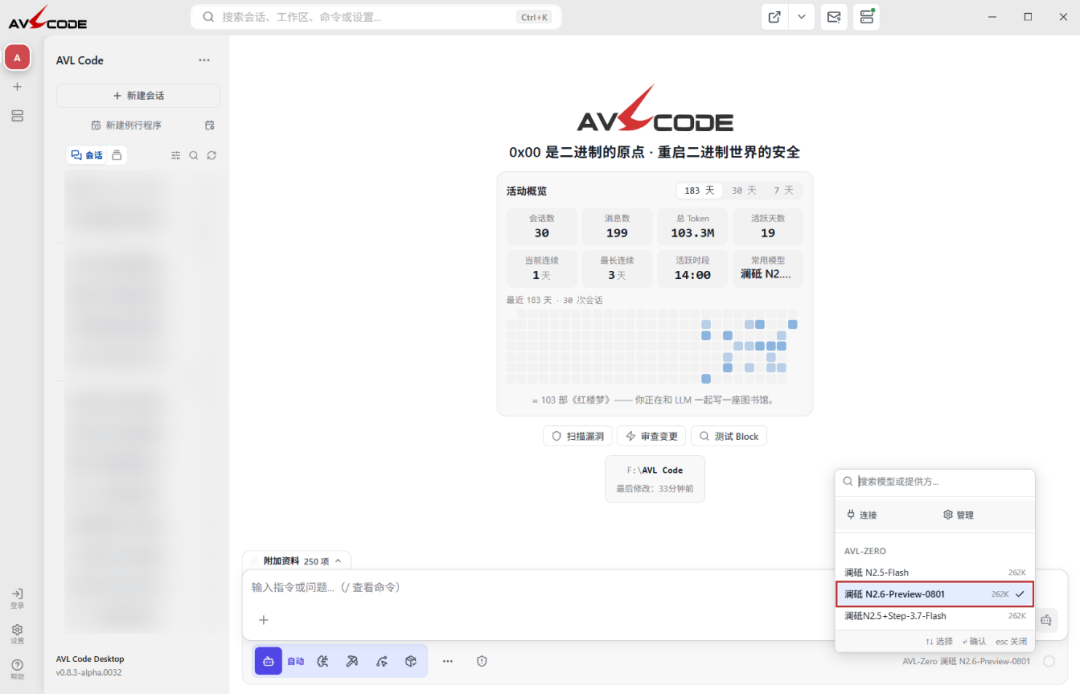Image resolution: width=1080 pixels, height=694 pixels.
Task: Click the 消息数 199 stat card
Action: tap(617, 227)
